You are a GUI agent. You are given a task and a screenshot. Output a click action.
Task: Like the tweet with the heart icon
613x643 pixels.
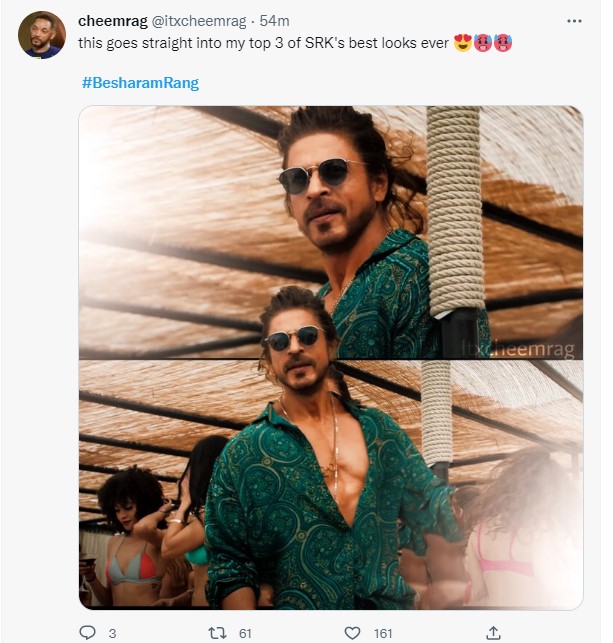(352, 632)
